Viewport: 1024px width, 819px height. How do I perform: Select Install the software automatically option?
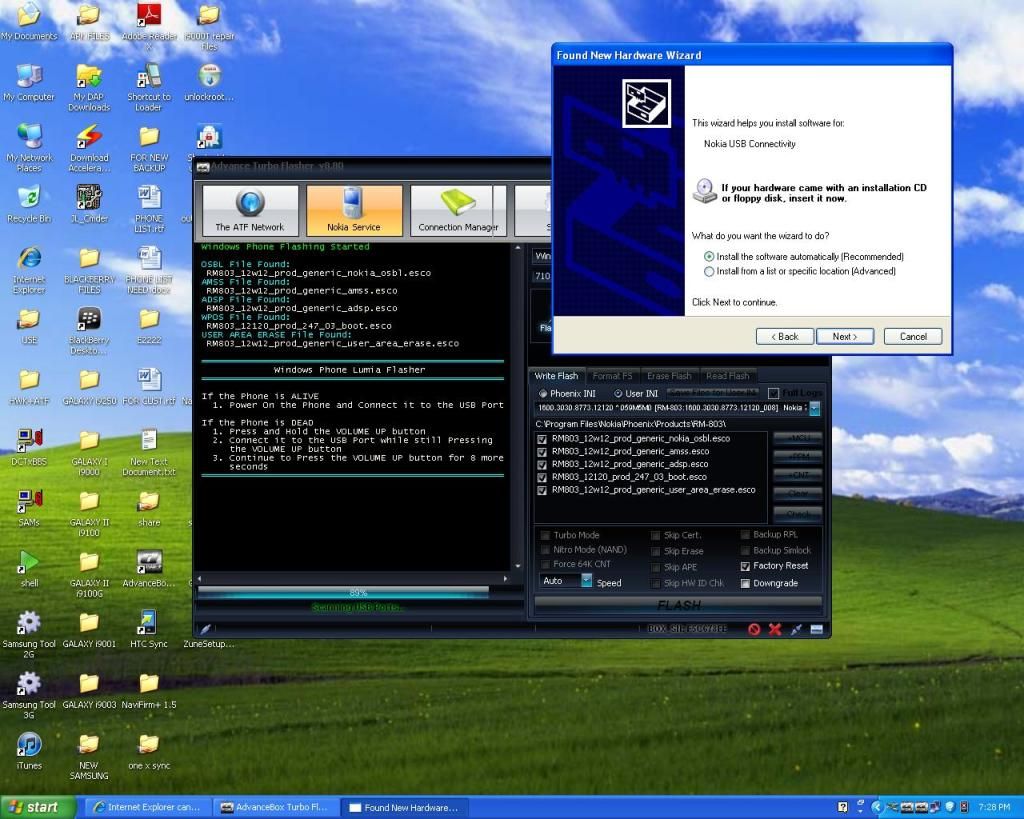[709, 257]
